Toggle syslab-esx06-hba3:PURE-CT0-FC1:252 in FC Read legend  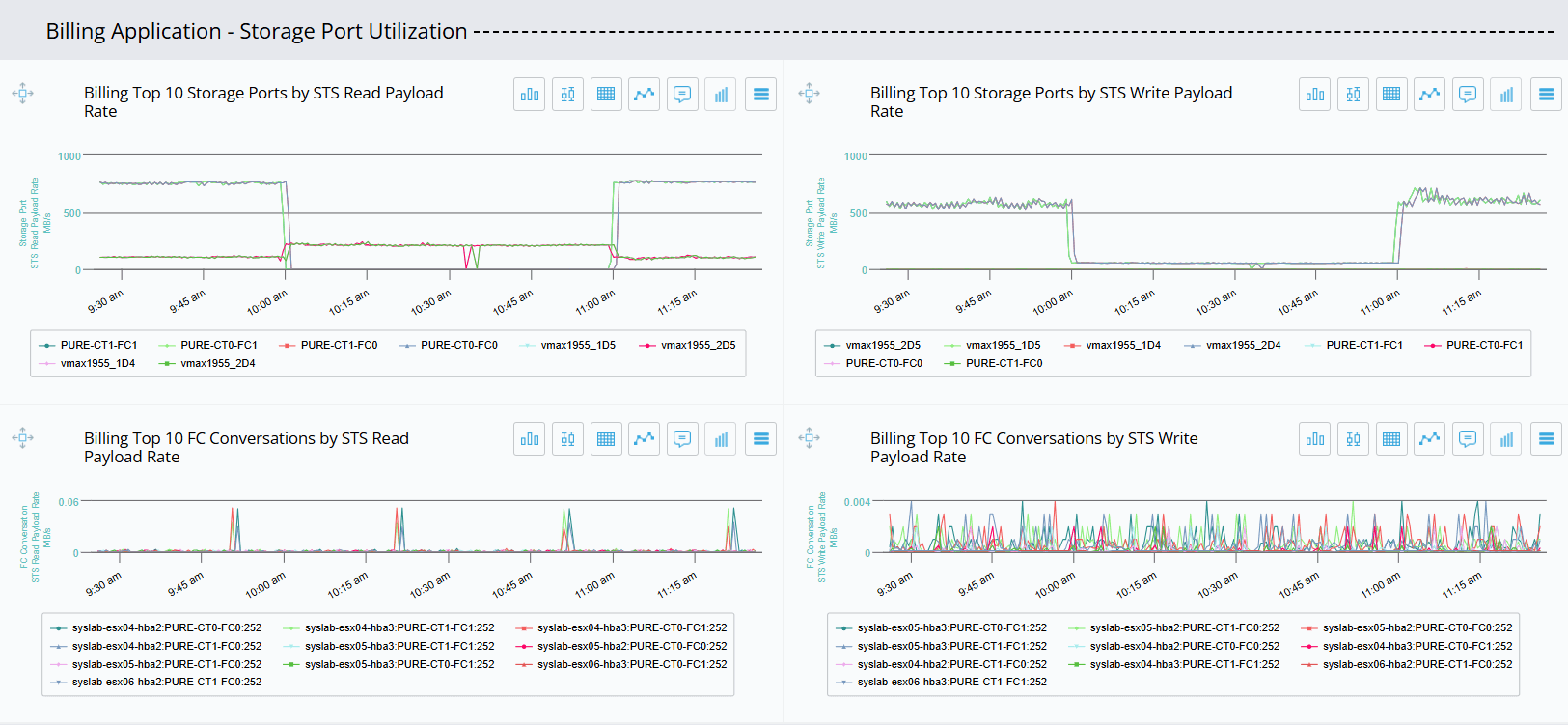pos(622,664)
